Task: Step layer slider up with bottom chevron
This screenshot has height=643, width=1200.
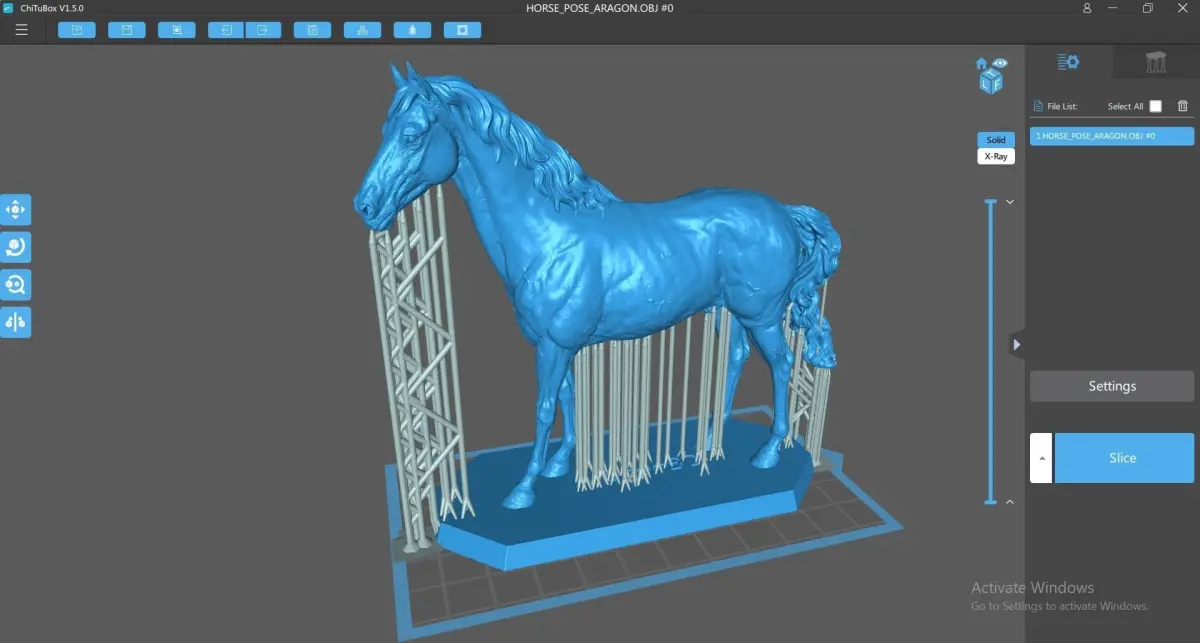Action: [1009, 501]
